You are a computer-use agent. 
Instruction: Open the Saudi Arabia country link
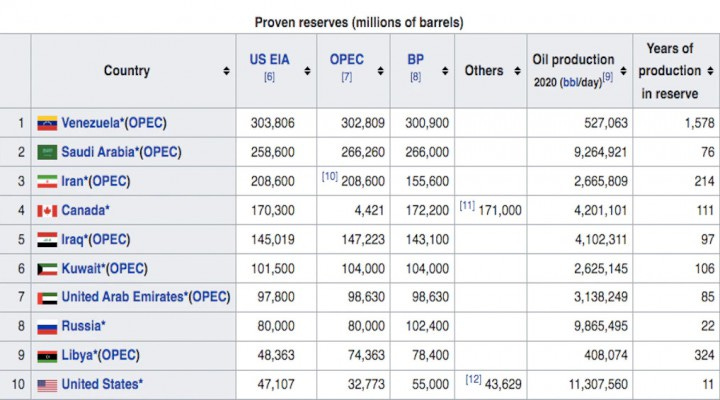[98, 152]
